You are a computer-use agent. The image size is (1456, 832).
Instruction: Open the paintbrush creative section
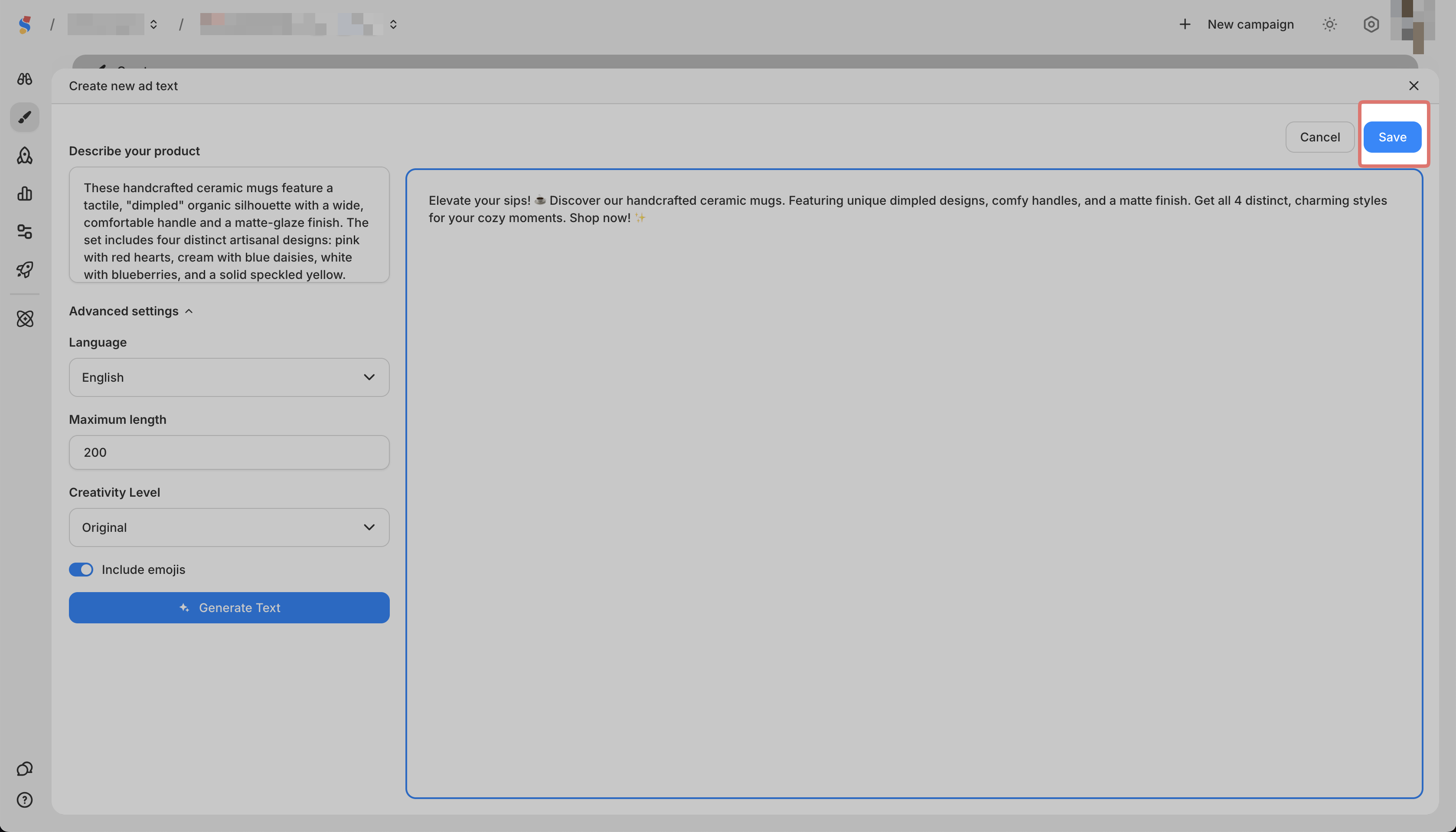tap(25, 117)
